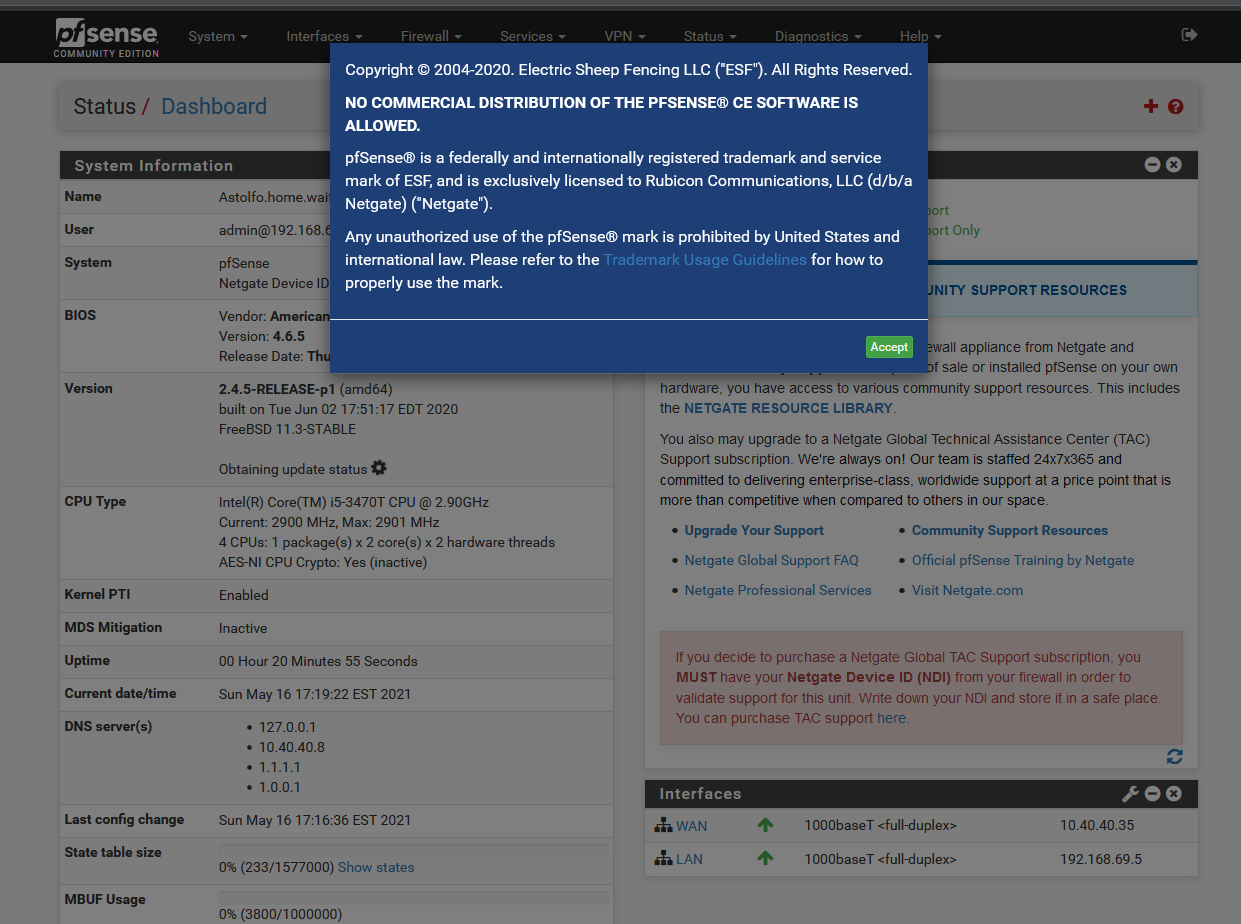Image resolution: width=1241 pixels, height=924 pixels.
Task: Click Show states link
Action: click(376, 867)
